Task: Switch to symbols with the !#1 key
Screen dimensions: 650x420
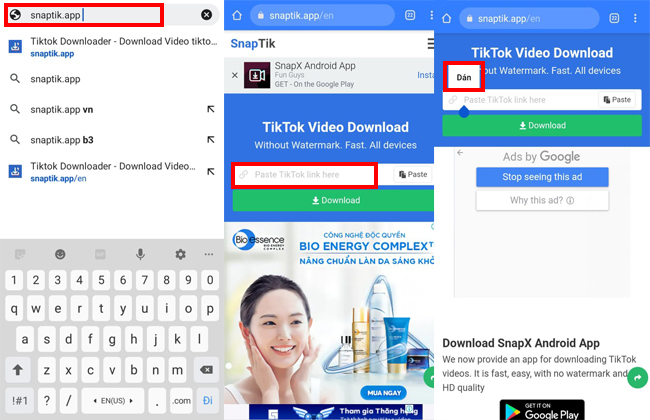Action: 19,401
